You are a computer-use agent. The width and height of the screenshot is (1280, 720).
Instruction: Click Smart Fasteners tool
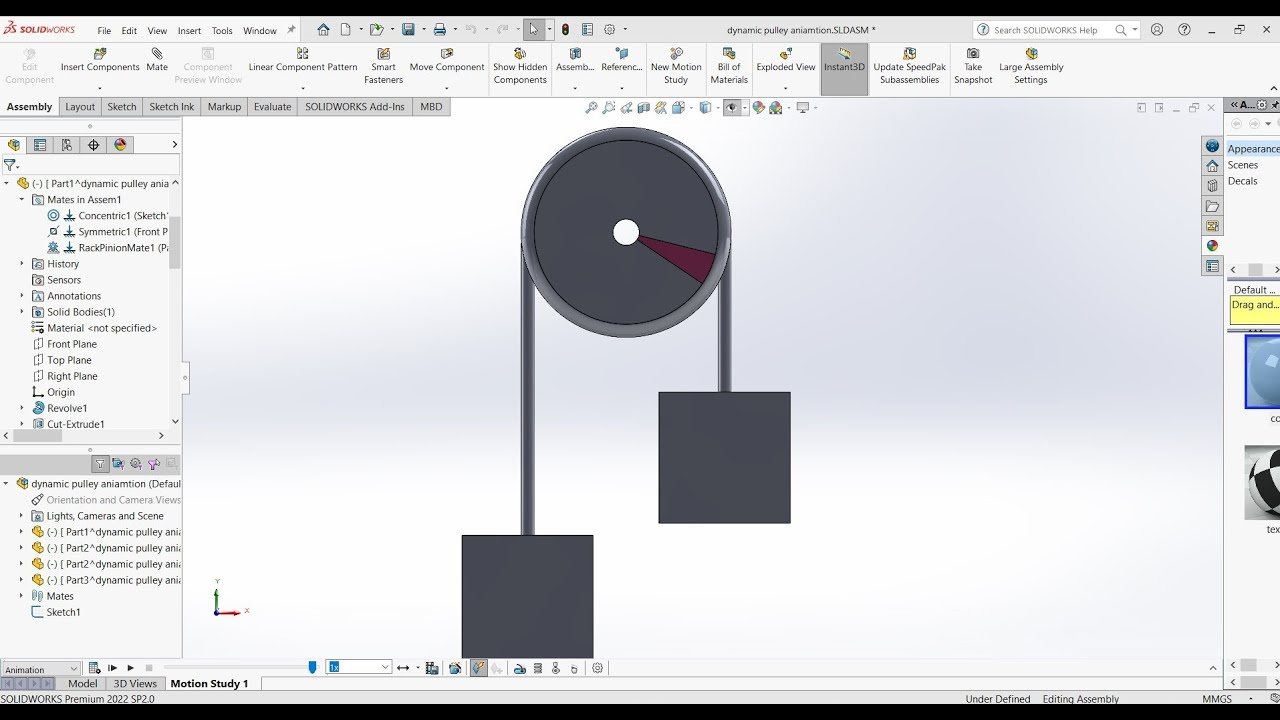(x=383, y=66)
